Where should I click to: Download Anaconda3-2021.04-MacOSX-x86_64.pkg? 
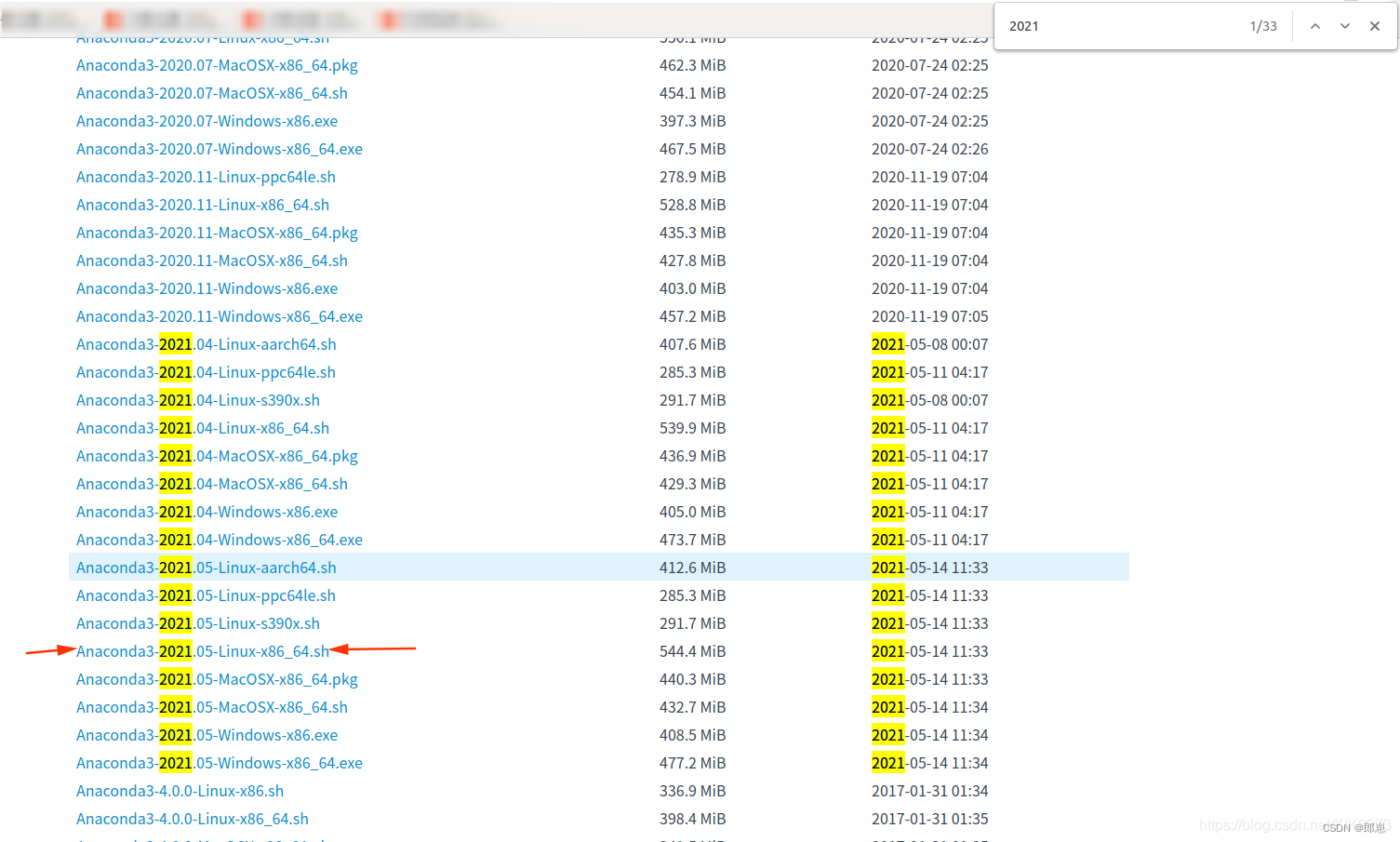point(217,456)
